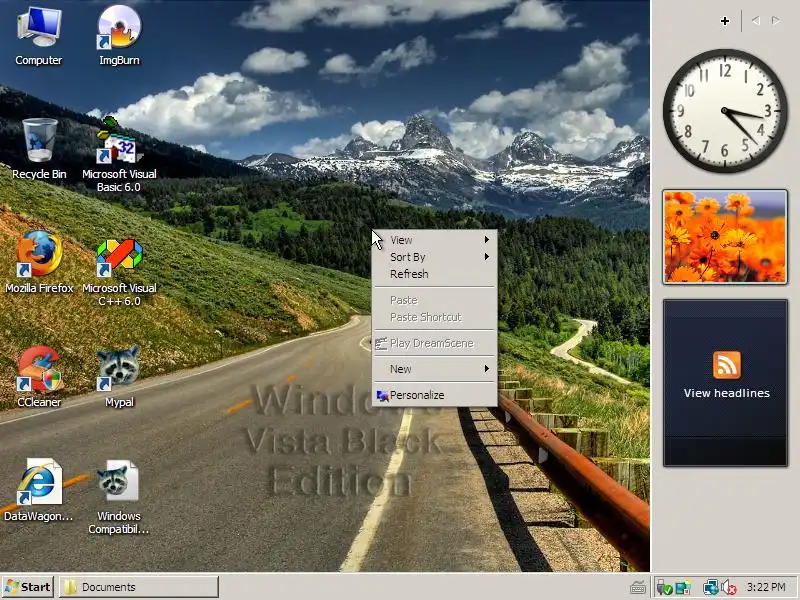Click the 3:22 PM taskbar clock
800x600 pixels.
[766, 587]
